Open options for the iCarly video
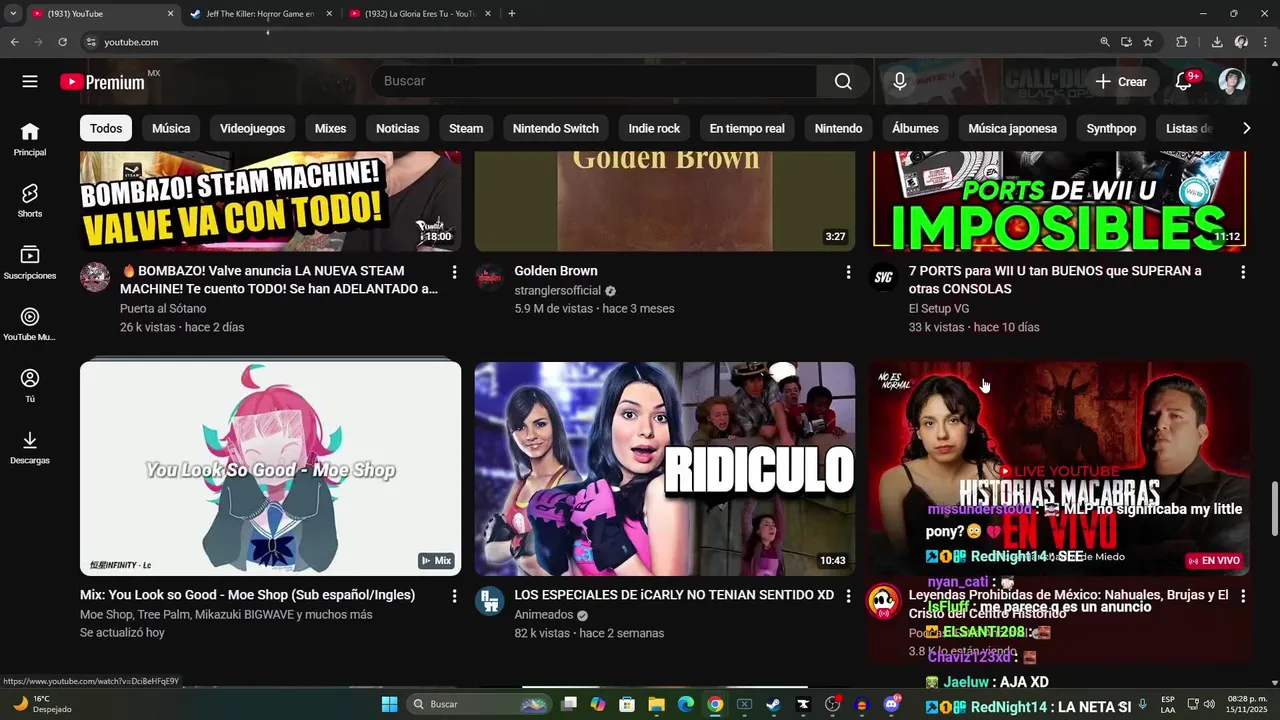Image resolution: width=1280 pixels, height=720 pixels. pos(848,596)
